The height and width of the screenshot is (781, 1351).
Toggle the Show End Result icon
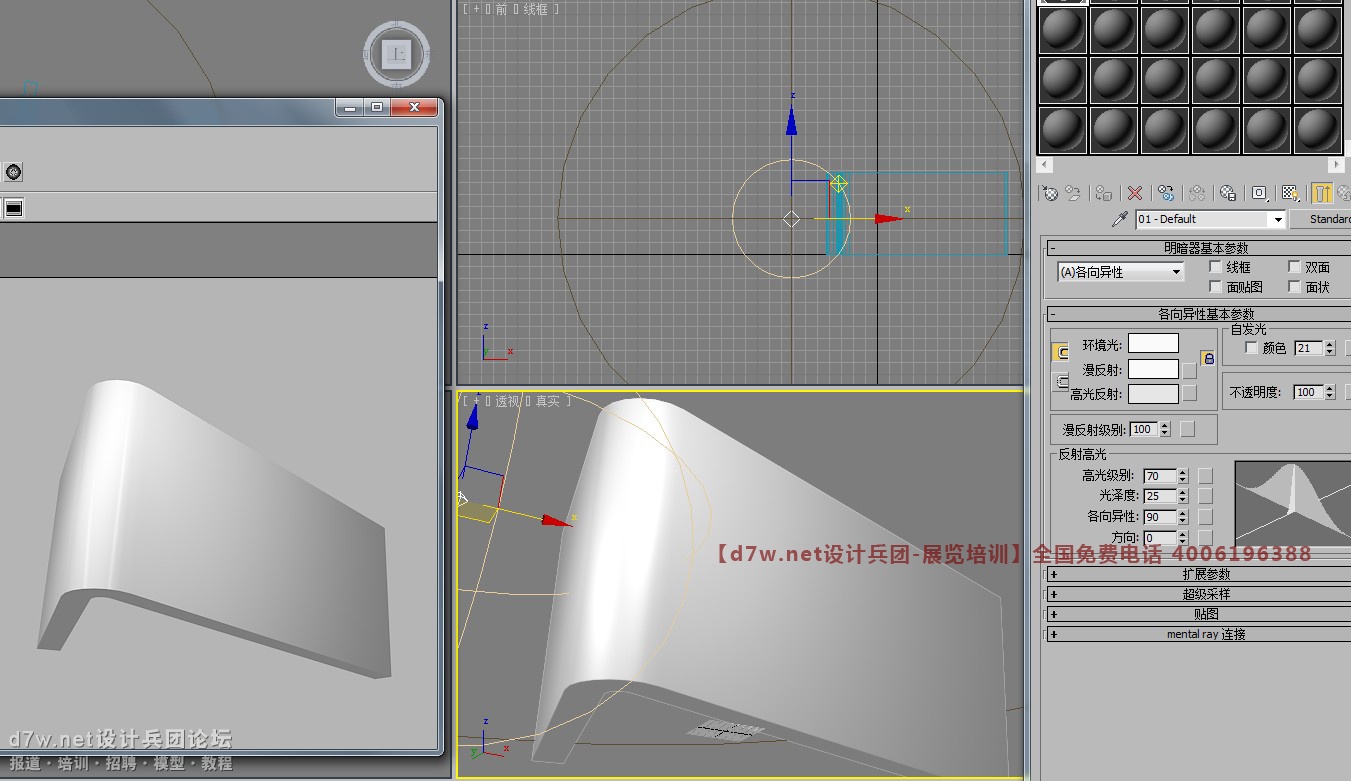(x=1322, y=193)
